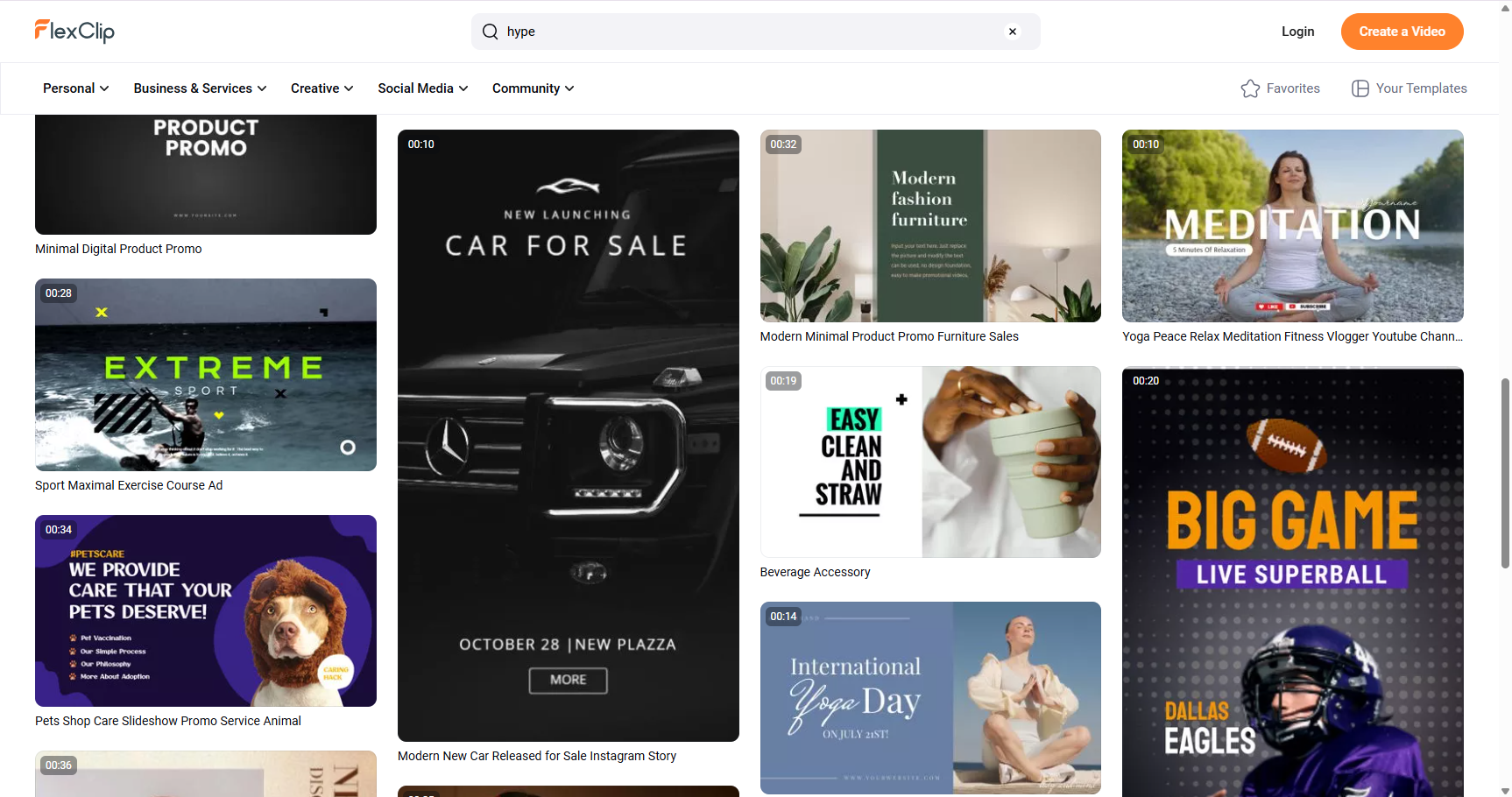Expand the Social Media menu
The image size is (1512, 797).
[x=423, y=88]
